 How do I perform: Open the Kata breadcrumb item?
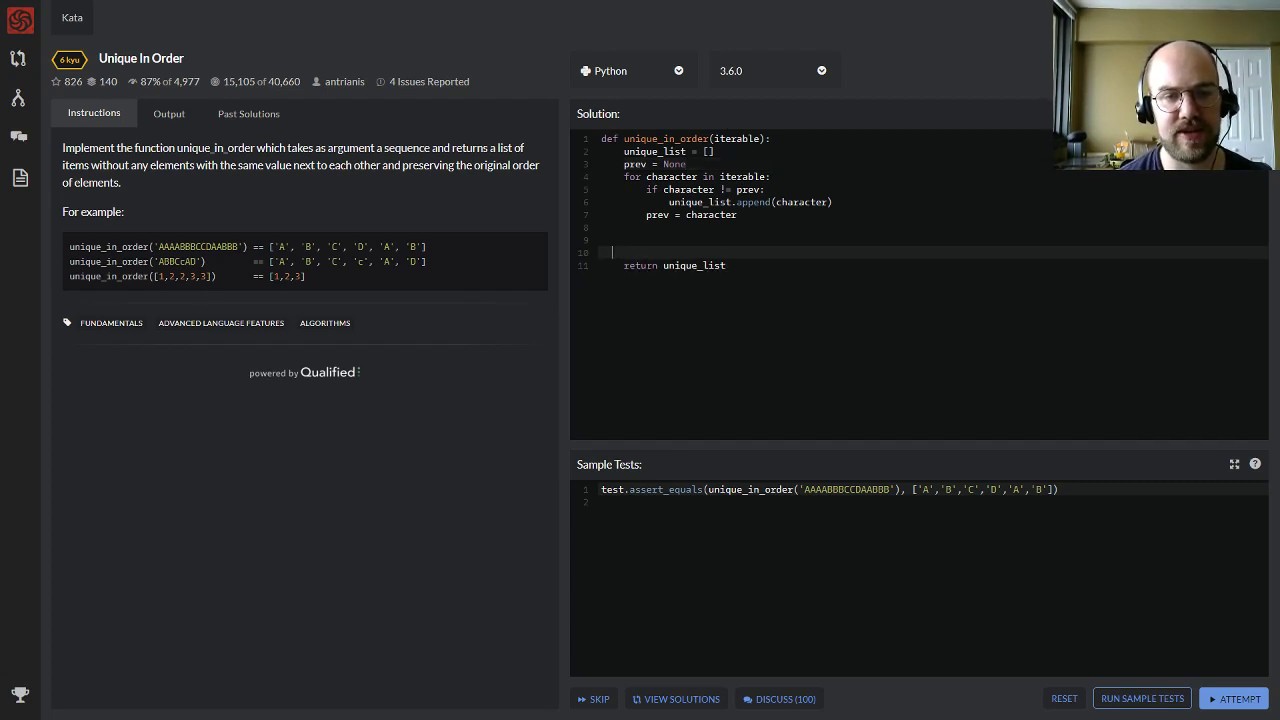click(x=72, y=17)
